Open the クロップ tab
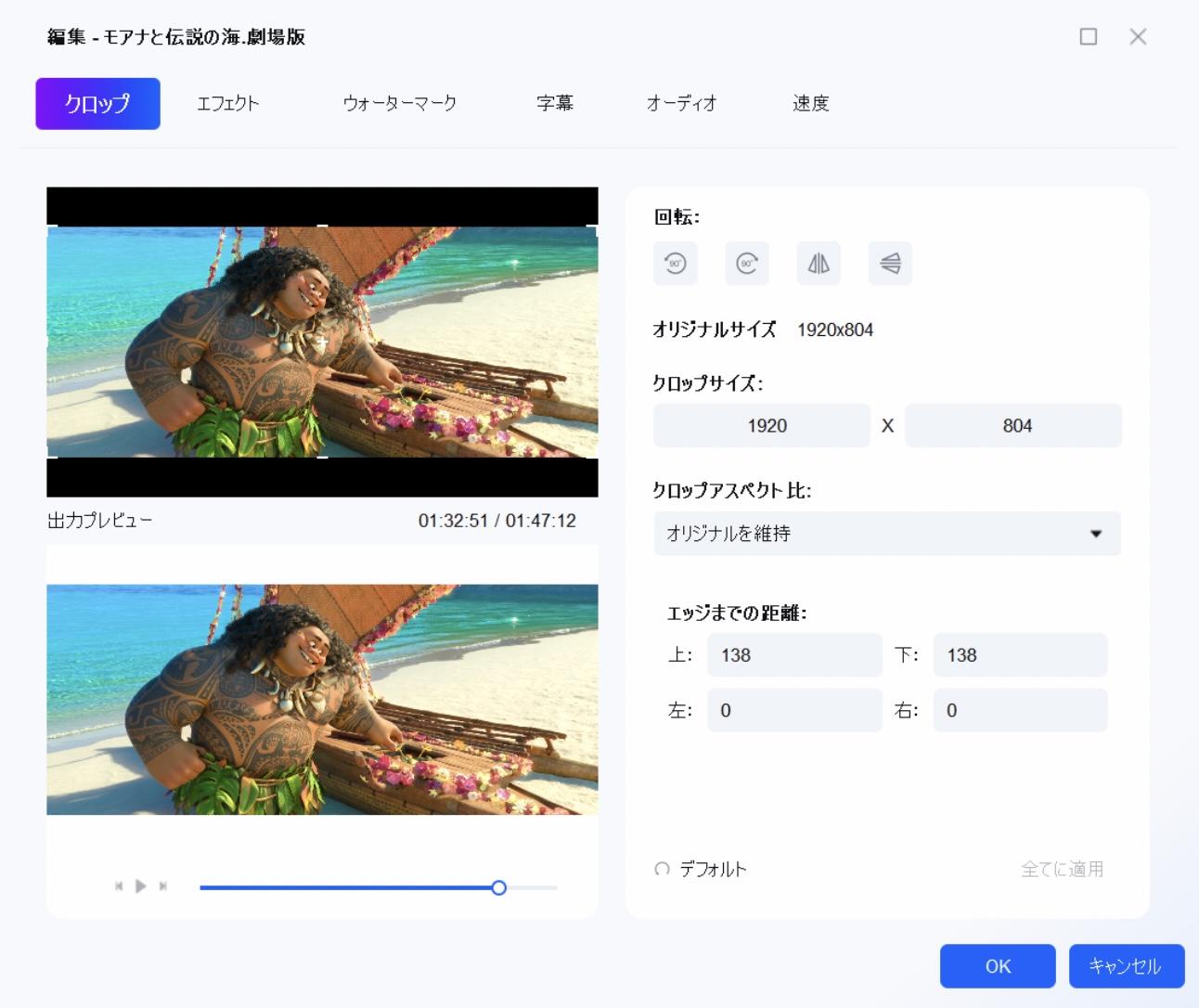Viewport: 1199px width, 1008px height. pos(97,103)
